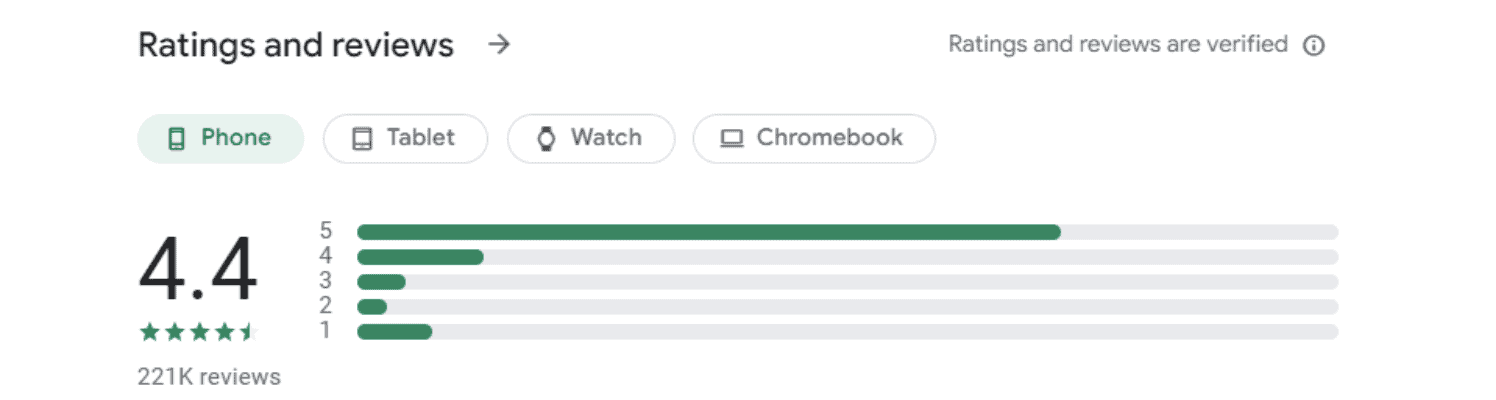Click the info icon beside verified text
The width and height of the screenshot is (1496, 400).
(1314, 45)
